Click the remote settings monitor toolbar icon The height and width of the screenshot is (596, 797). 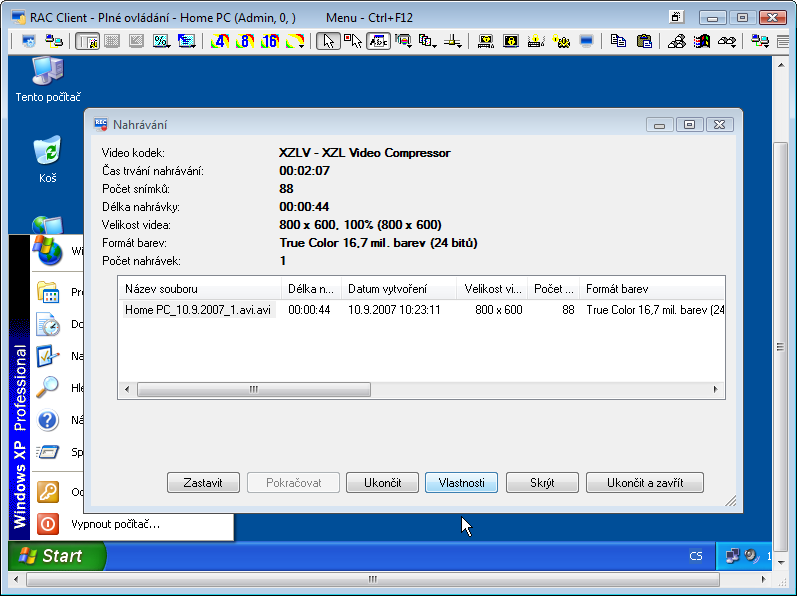tap(28, 41)
